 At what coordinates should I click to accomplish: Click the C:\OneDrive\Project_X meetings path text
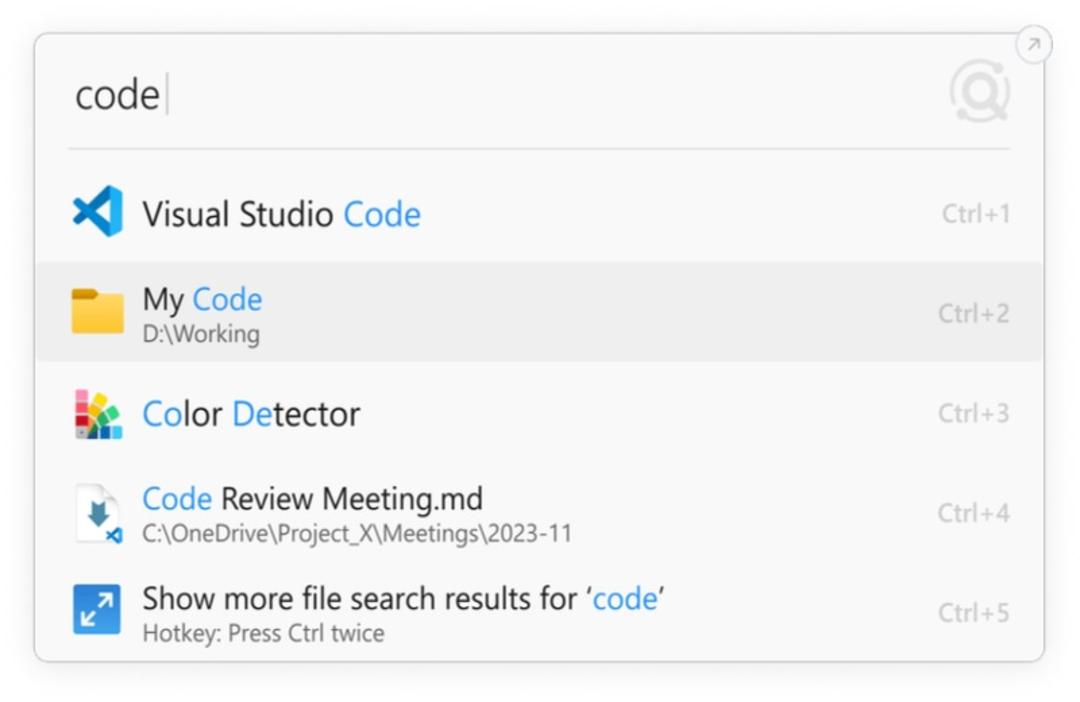pos(357,534)
